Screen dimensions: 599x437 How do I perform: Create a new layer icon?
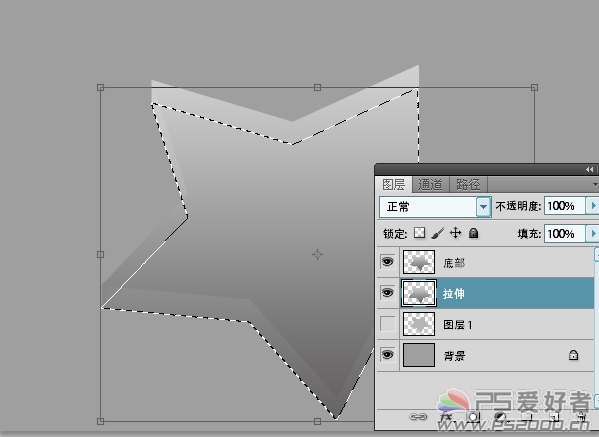[x=554, y=417]
